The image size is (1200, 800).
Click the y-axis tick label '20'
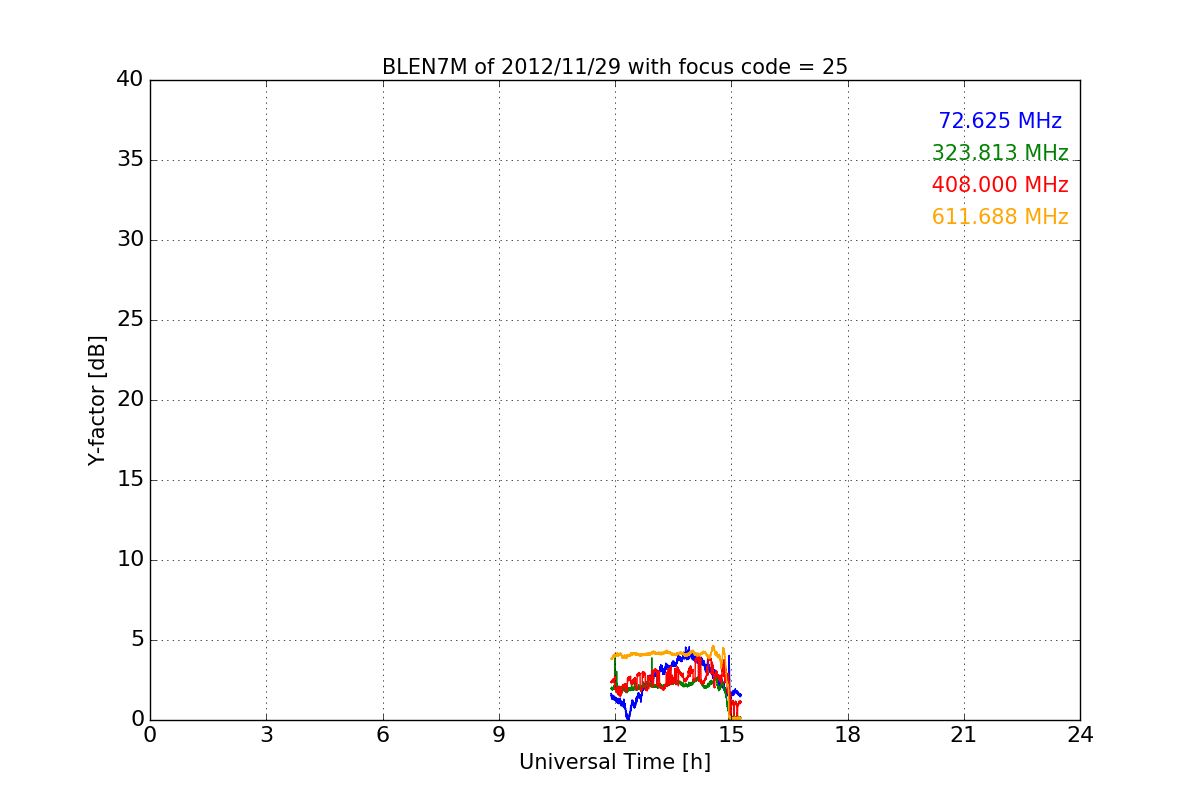click(130, 400)
